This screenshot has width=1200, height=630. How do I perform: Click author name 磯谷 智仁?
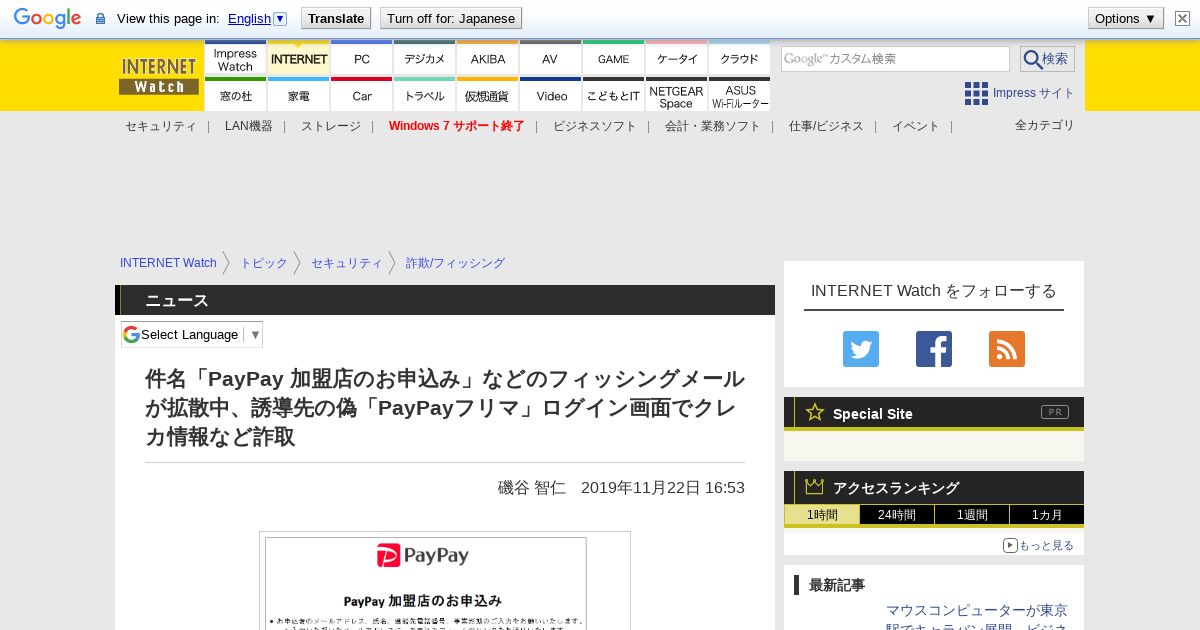532,488
